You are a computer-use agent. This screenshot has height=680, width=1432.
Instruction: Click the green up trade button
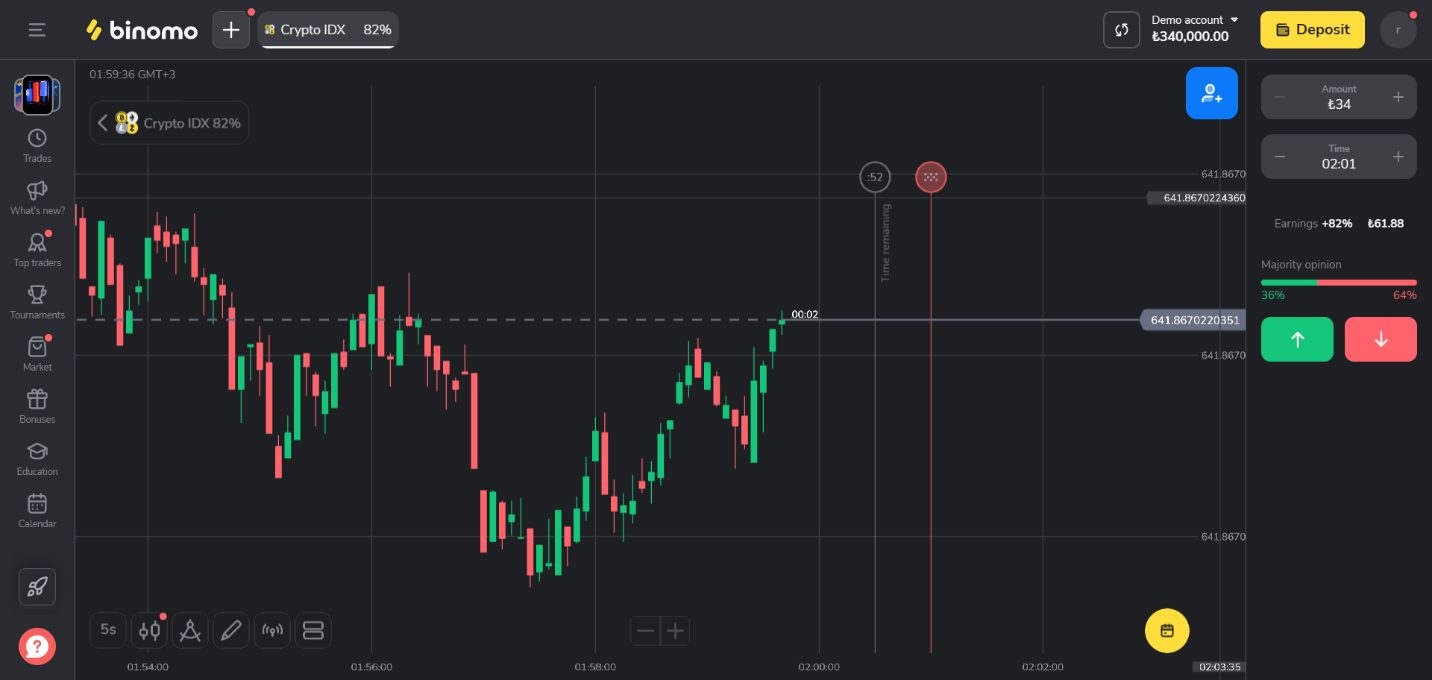tap(1297, 339)
